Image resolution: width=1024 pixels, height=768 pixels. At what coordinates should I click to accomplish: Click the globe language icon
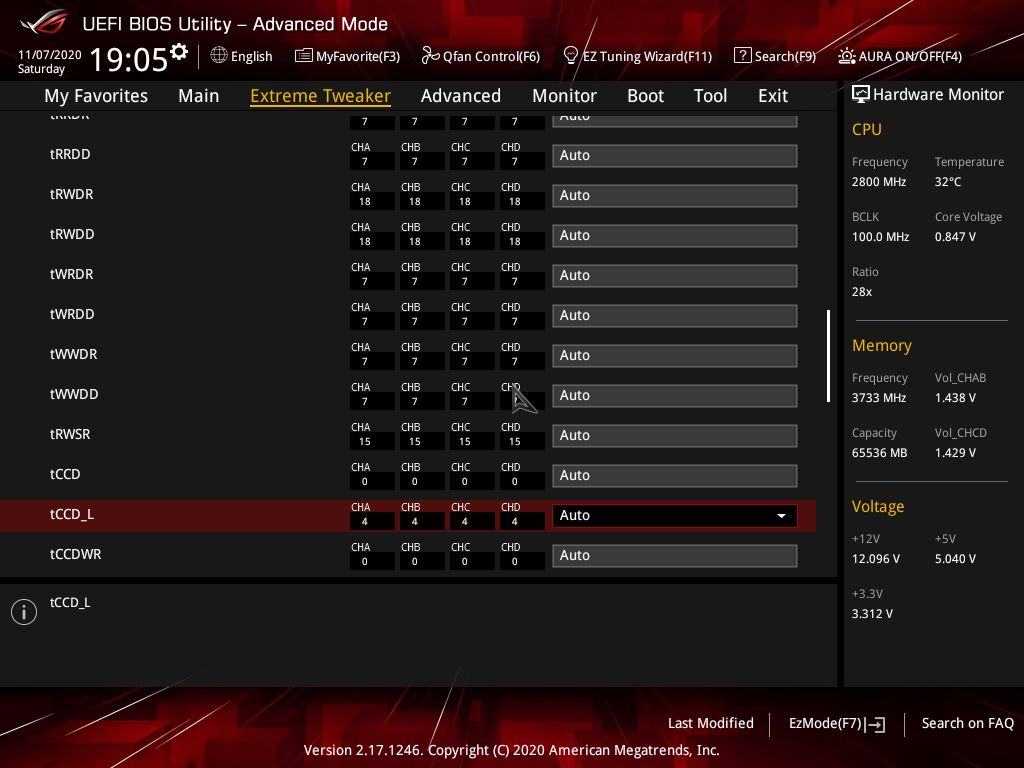coord(219,56)
